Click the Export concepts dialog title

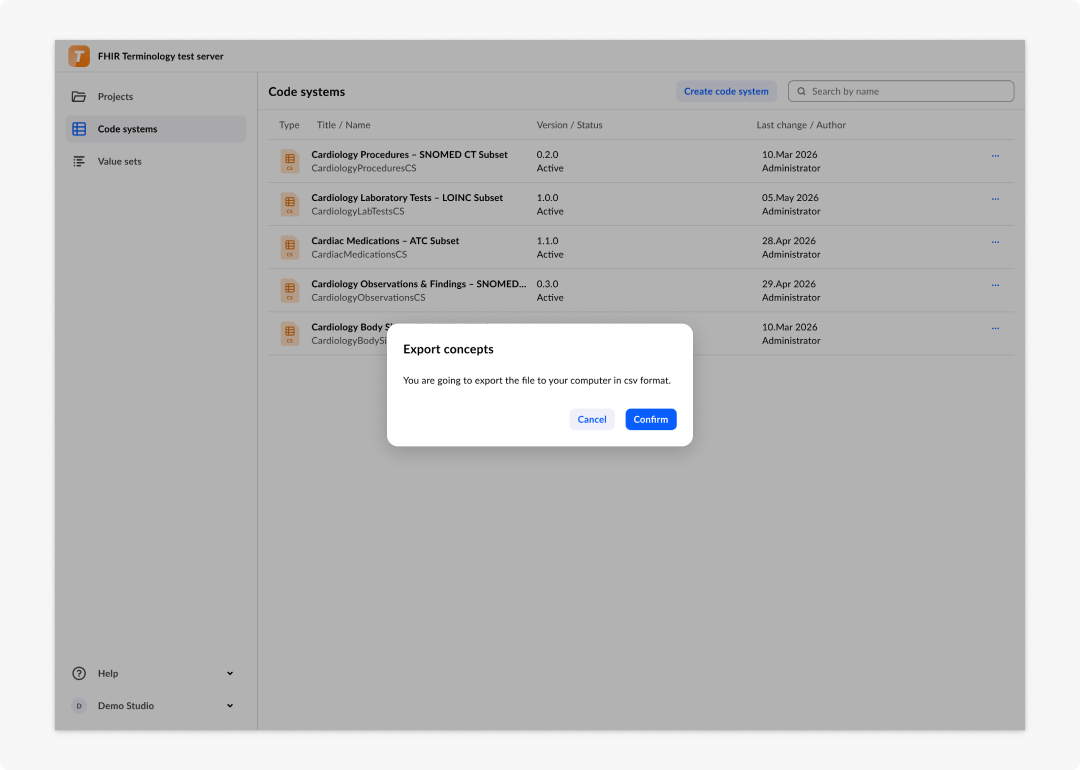coord(448,349)
